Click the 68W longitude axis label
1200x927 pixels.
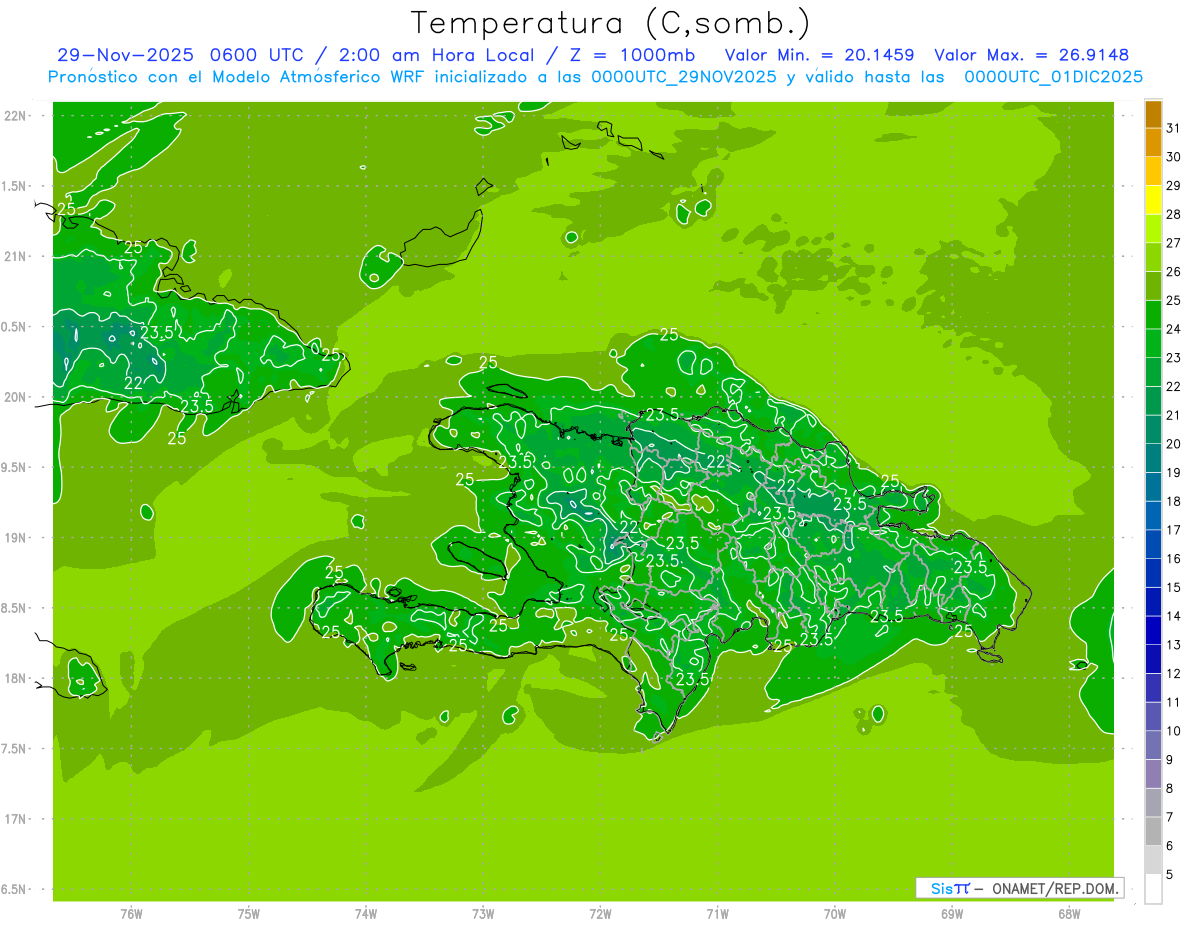[1069, 914]
